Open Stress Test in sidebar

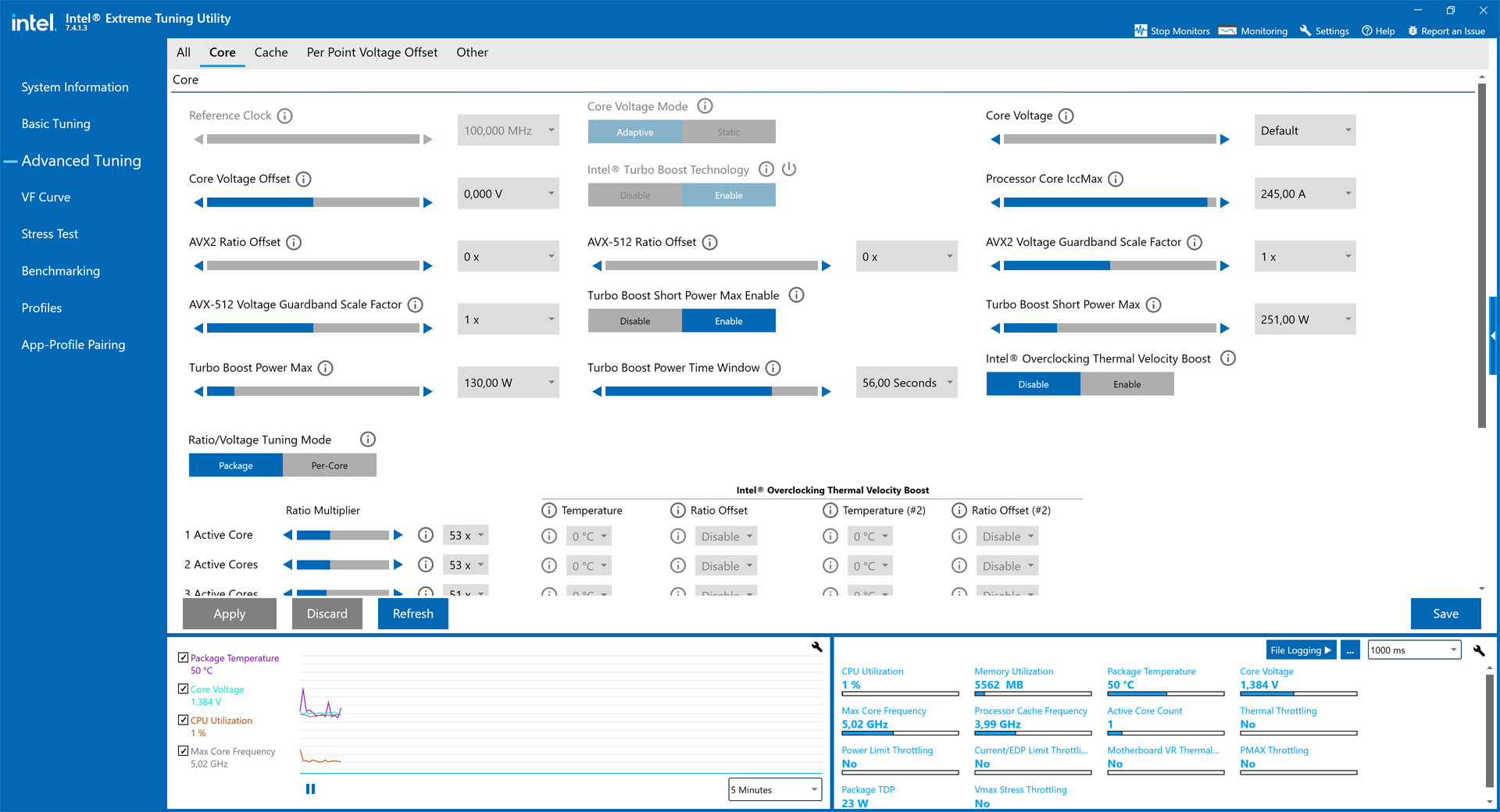pyautogui.click(x=50, y=234)
